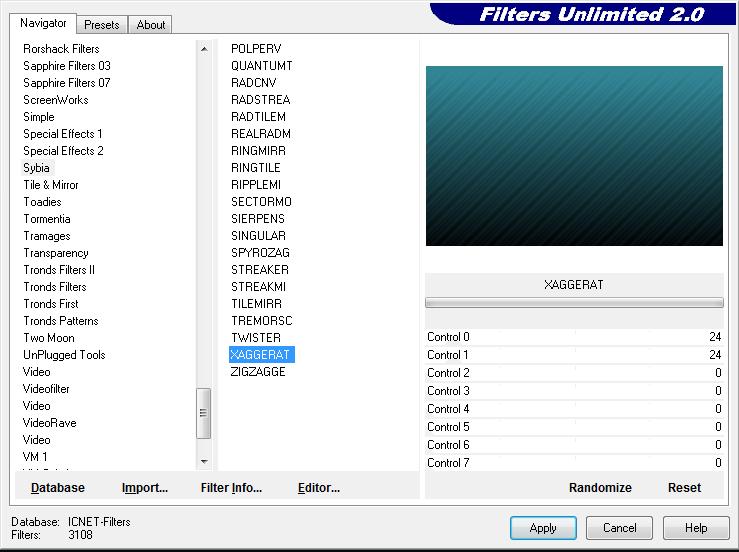Select the RADTILEM filter
The height and width of the screenshot is (552, 739).
click(258, 116)
